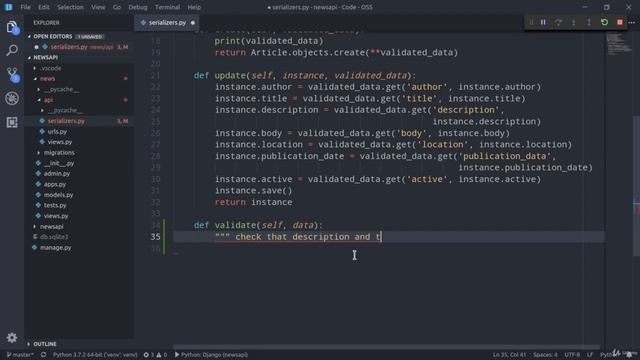
Task: Click the editor vertical scrollbar
Action: coord(636,185)
